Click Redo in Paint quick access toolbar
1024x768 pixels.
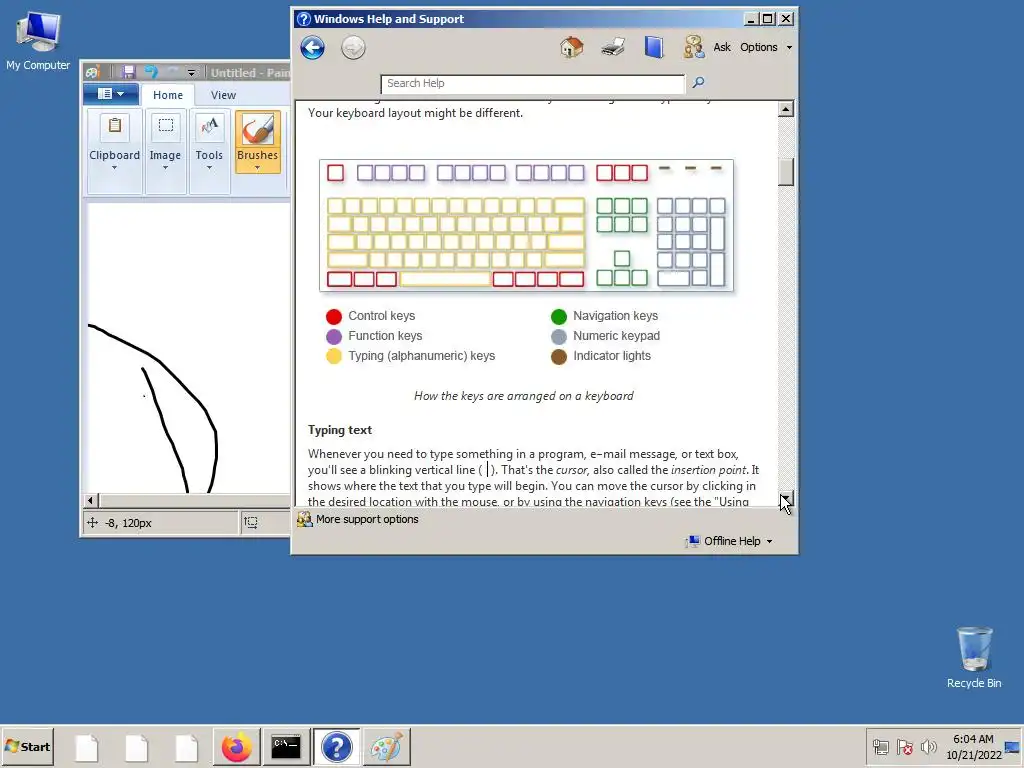pos(172,72)
